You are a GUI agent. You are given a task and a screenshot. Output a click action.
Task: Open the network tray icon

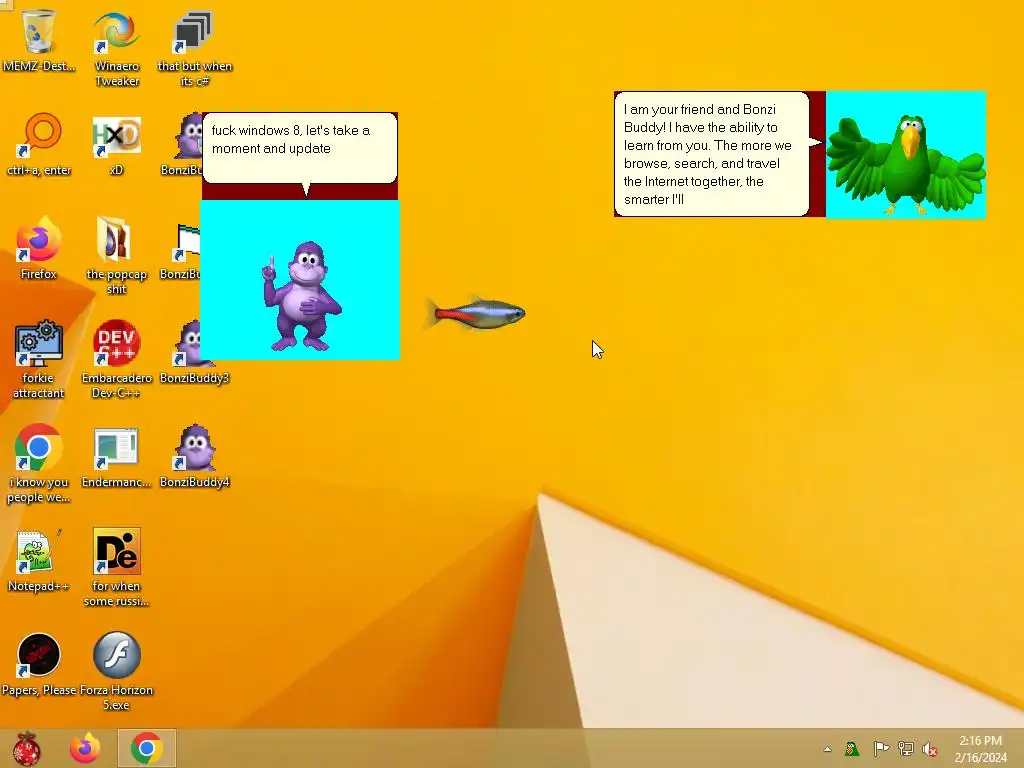pyautogui.click(x=906, y=749)
